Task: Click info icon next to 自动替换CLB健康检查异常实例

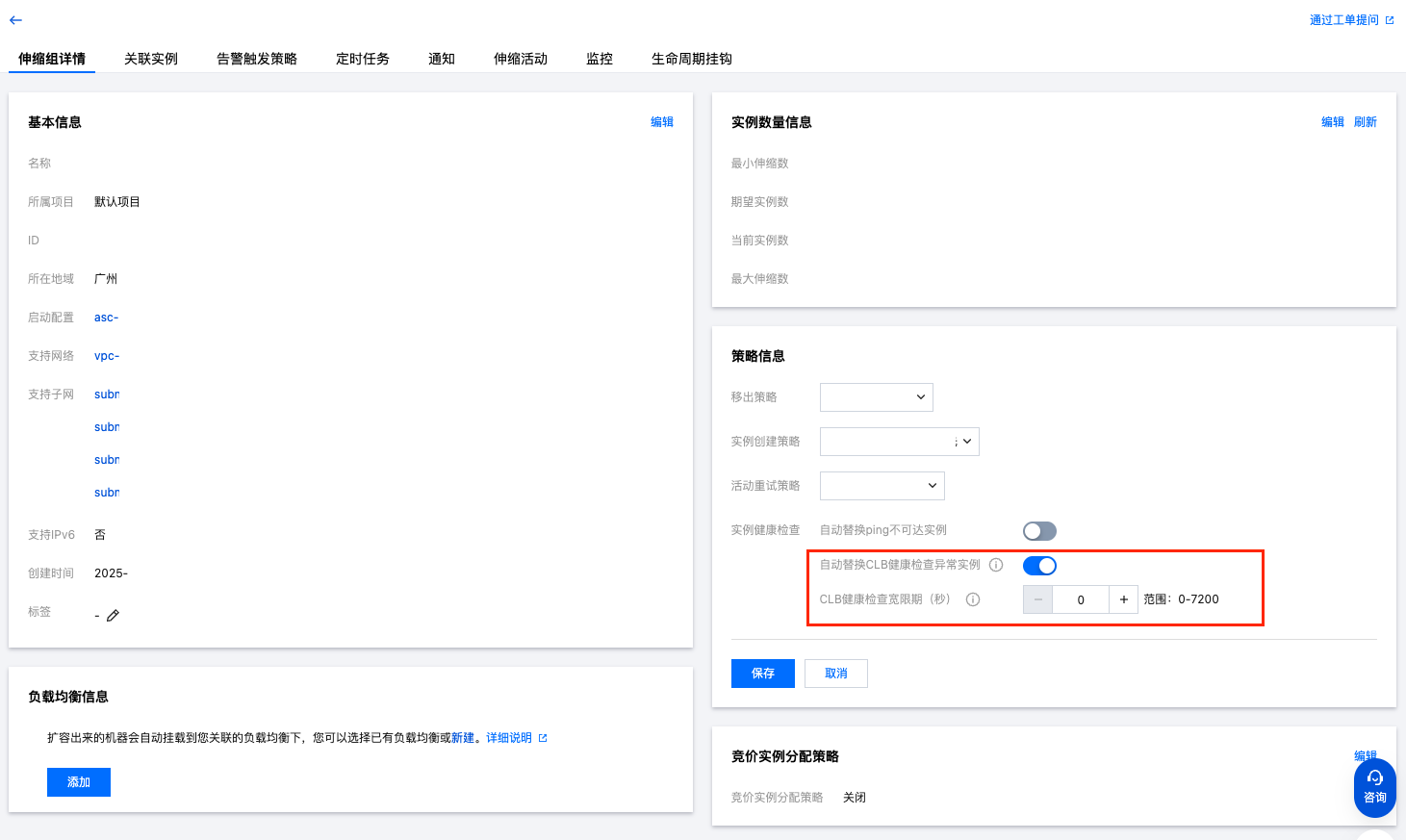Action: pos(996,565)
